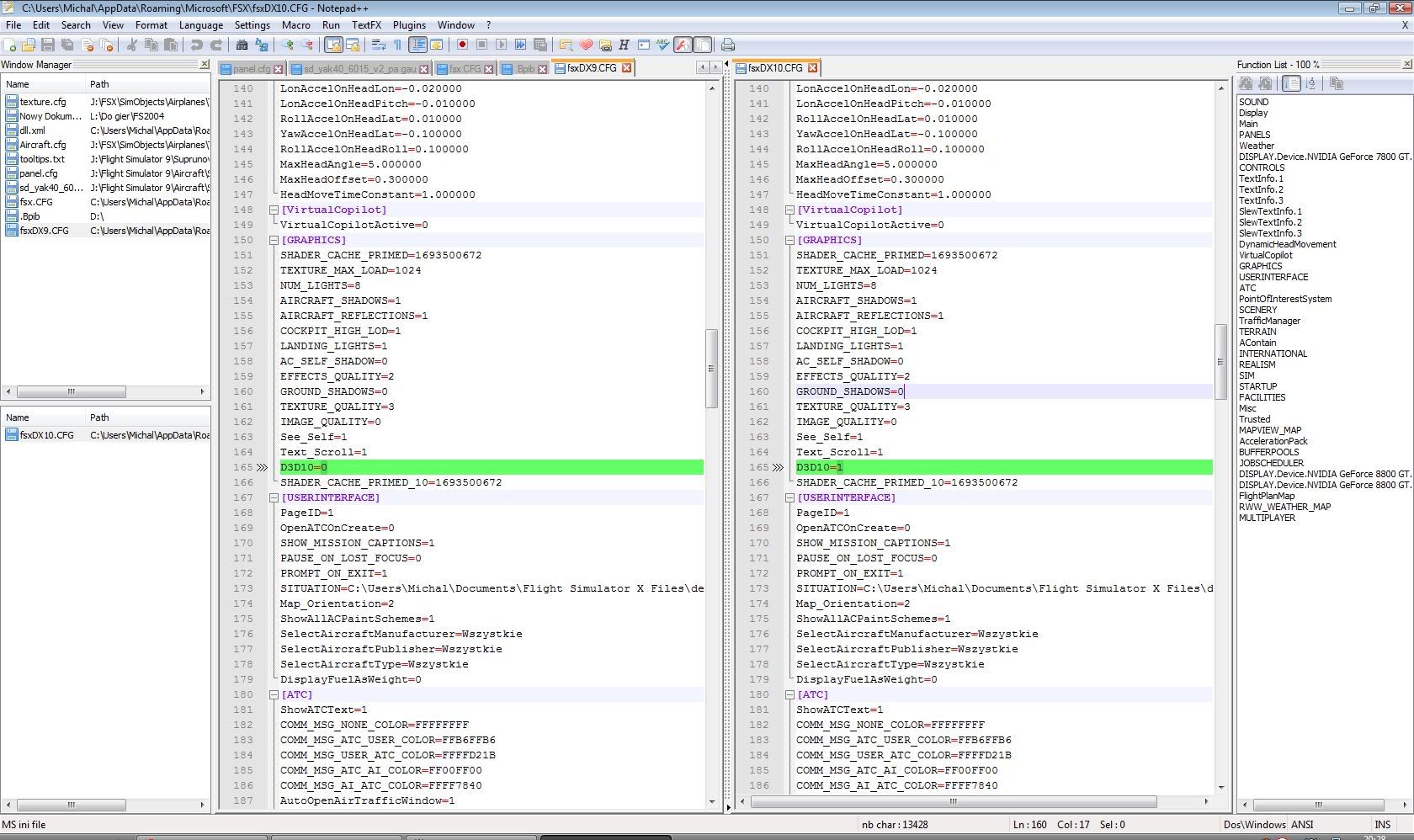Toggle the Word Wrap toolbar button
The height and width of the screenshot is (840, 1414).
coord(379,45)
